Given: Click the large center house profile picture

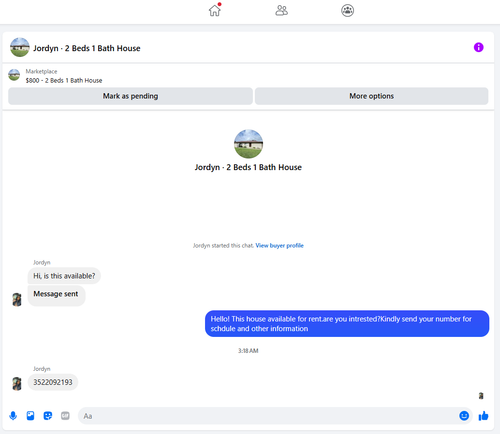Looking at the screenshot, I should click(x=248, y=144).
